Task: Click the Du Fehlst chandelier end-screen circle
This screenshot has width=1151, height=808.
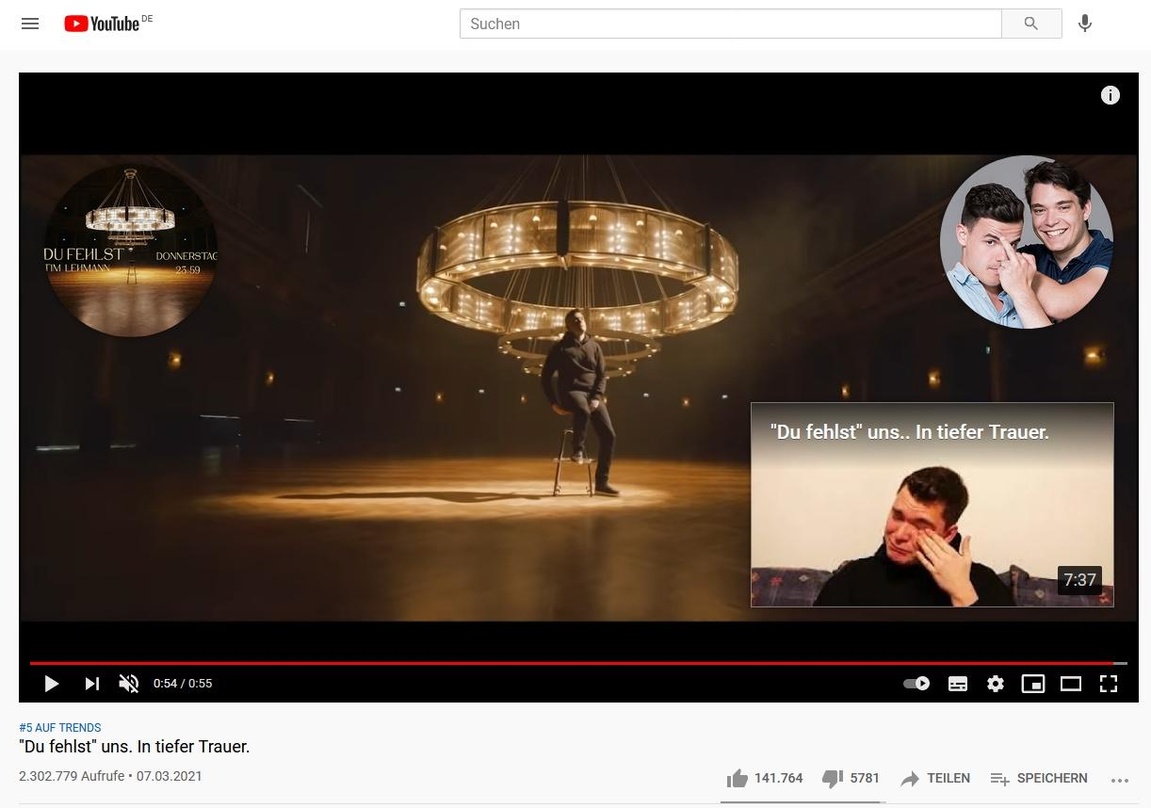Action: click(131, 250)
